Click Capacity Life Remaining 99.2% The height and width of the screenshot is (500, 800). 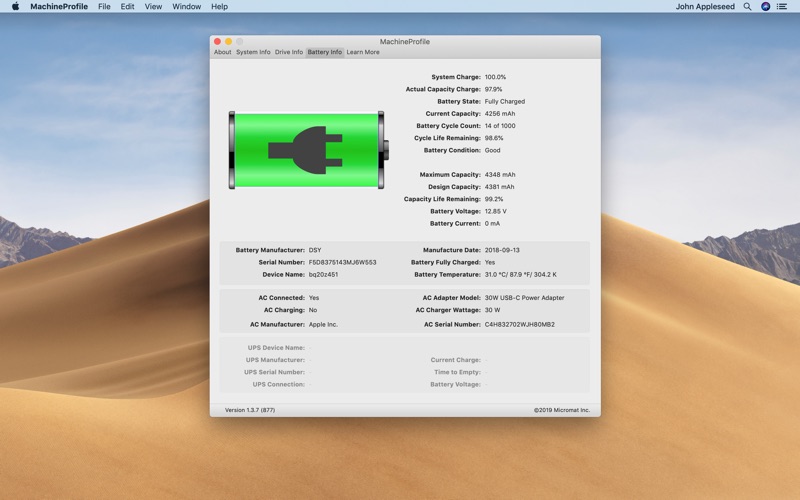pyautogui.click(x=493, y=199)
